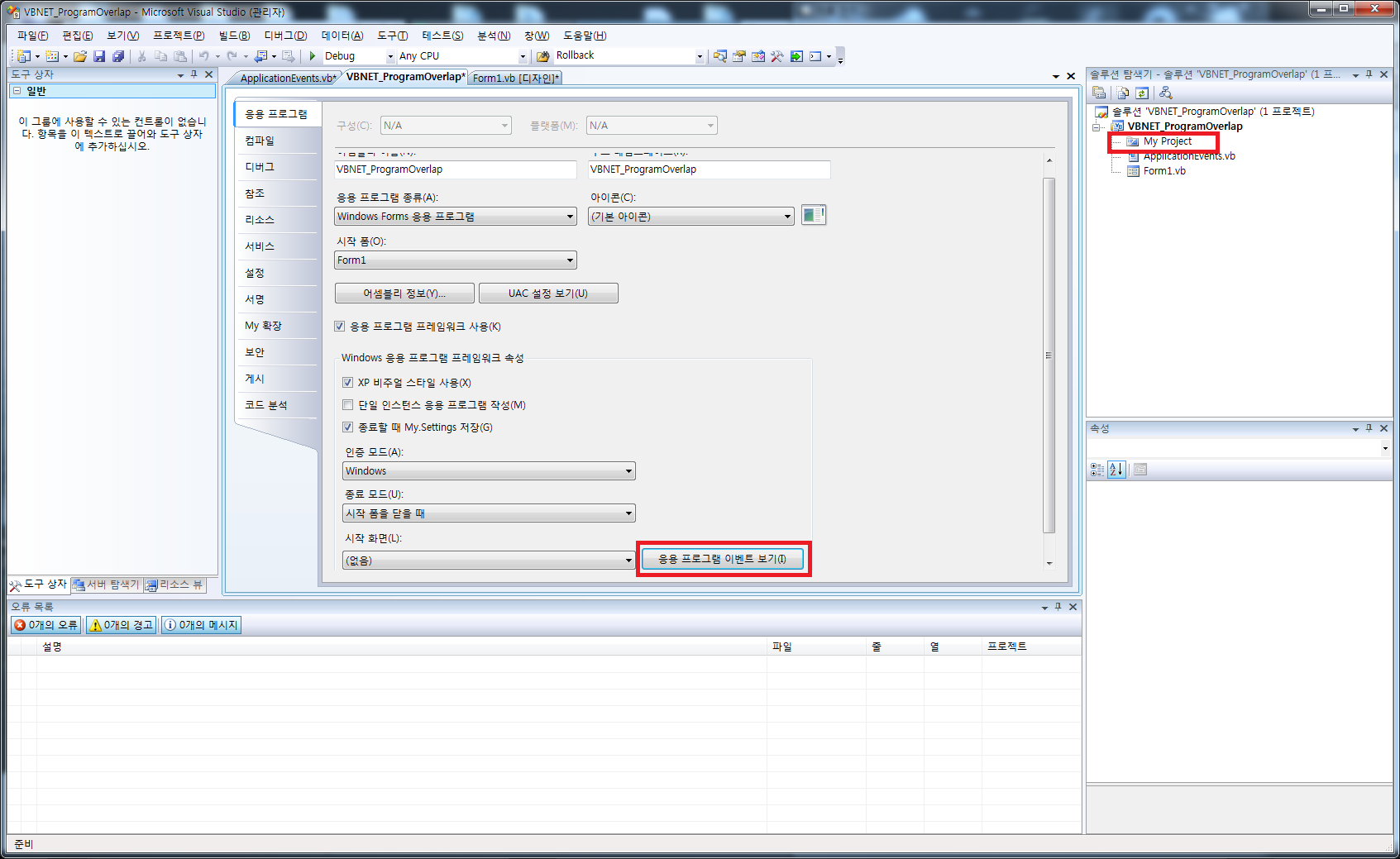
Task: Click the Find in Files icon beside Rollback
Action: [543, 56]
